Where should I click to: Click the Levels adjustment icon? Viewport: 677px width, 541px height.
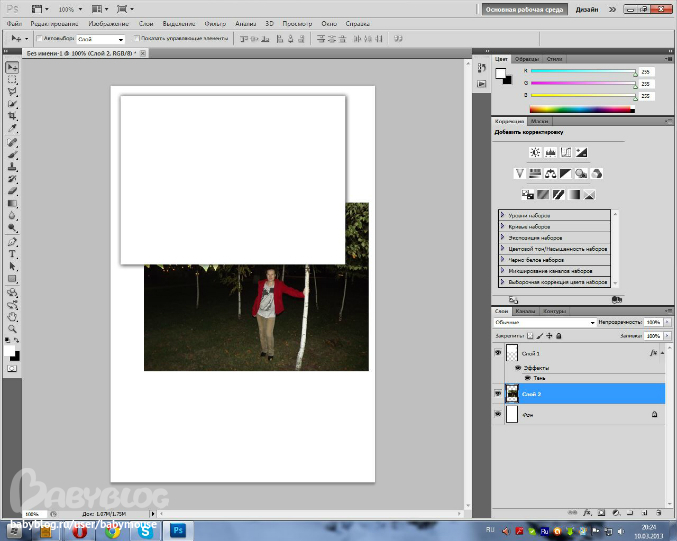tap(550, 152)
